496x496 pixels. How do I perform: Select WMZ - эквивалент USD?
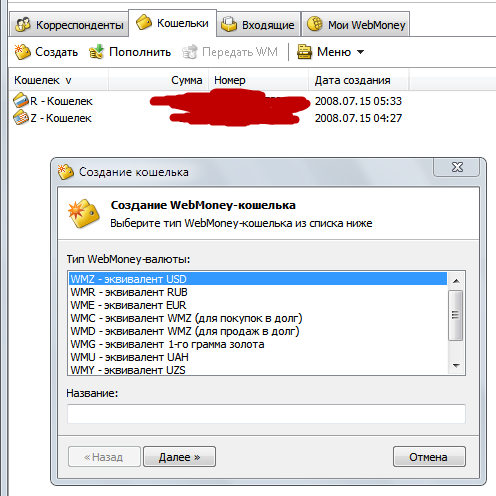258,279
